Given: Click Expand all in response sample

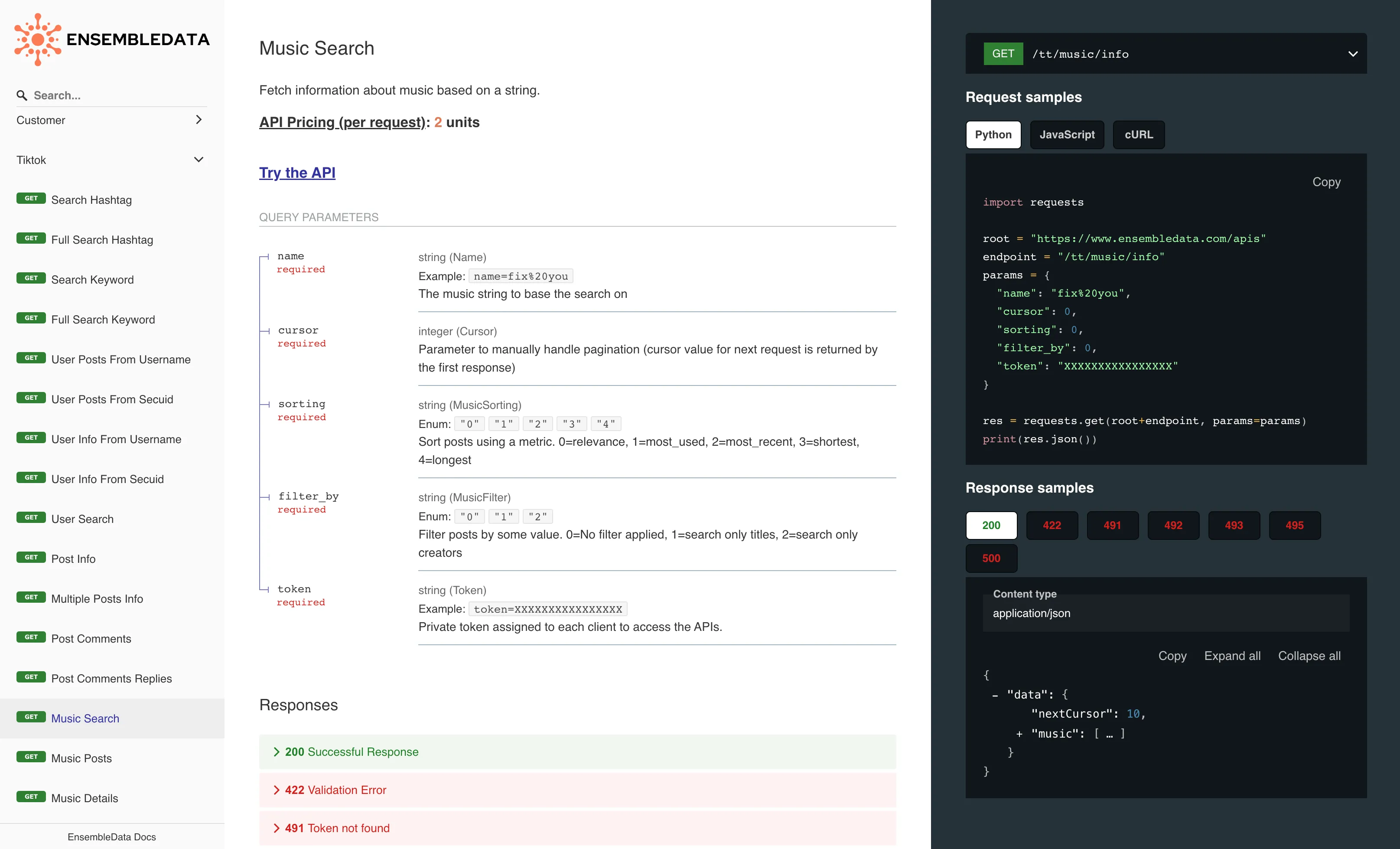Looking at the screenshot, I should (1232, 656).
